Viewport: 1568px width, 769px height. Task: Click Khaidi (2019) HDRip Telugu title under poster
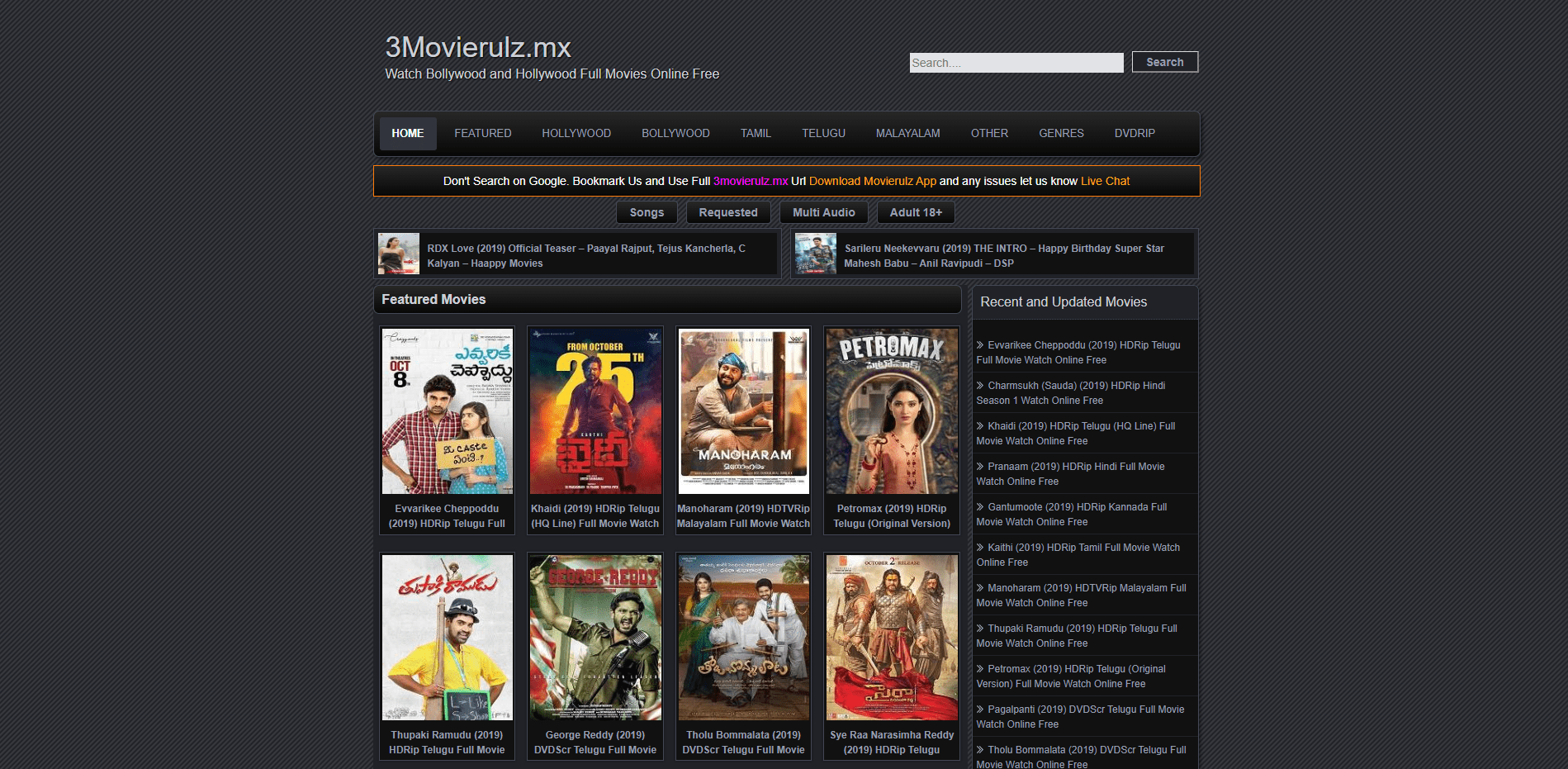pos(595,516)
